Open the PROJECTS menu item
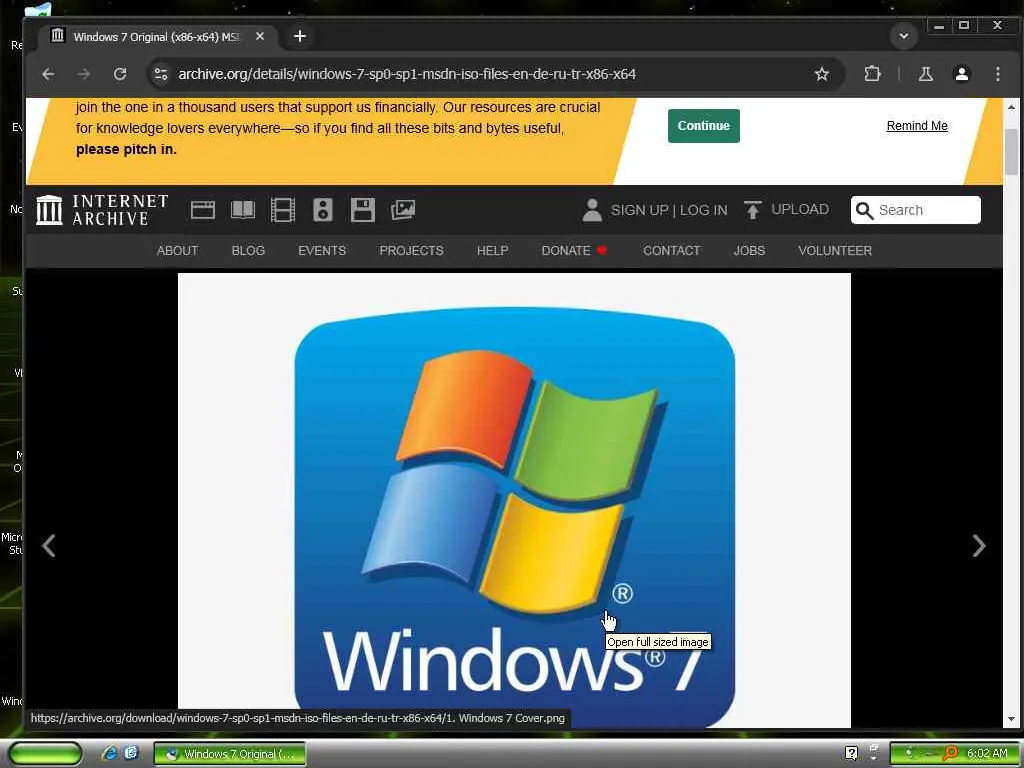The width and height of the screenshot is (1024, 768). [411, 251]
